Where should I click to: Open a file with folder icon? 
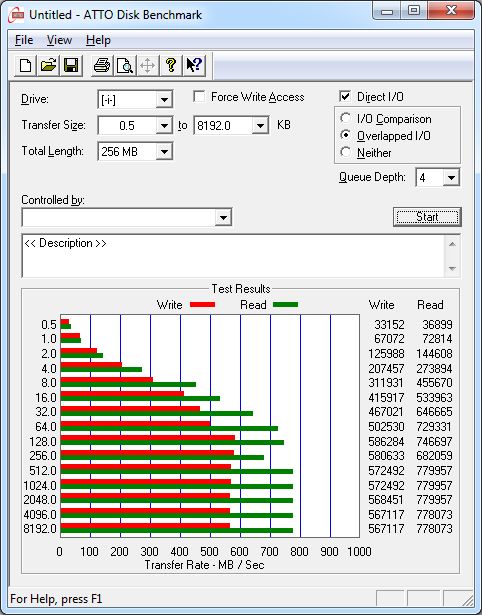click(48, 65)
